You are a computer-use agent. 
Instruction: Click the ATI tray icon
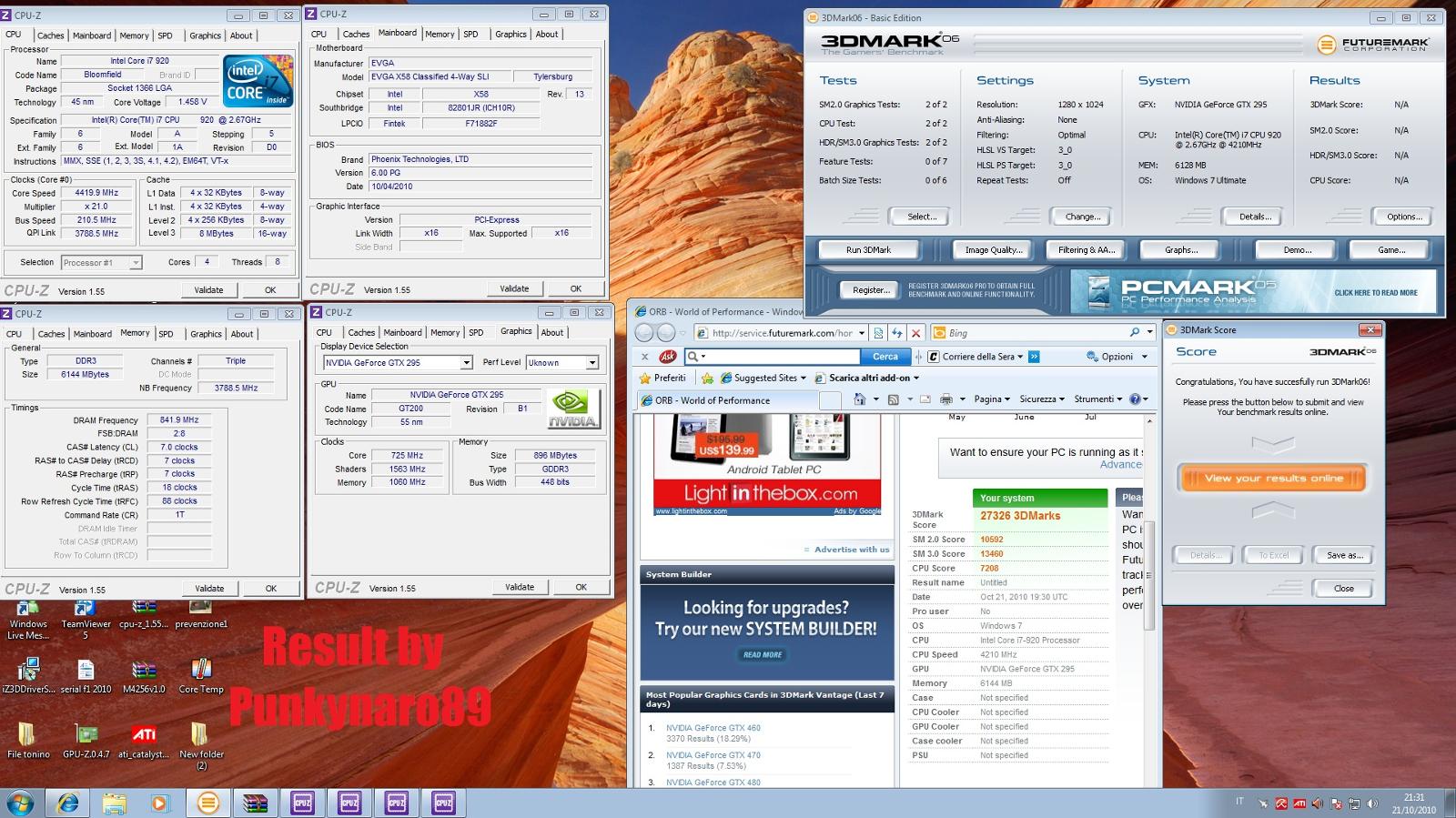click(1299, 803)
